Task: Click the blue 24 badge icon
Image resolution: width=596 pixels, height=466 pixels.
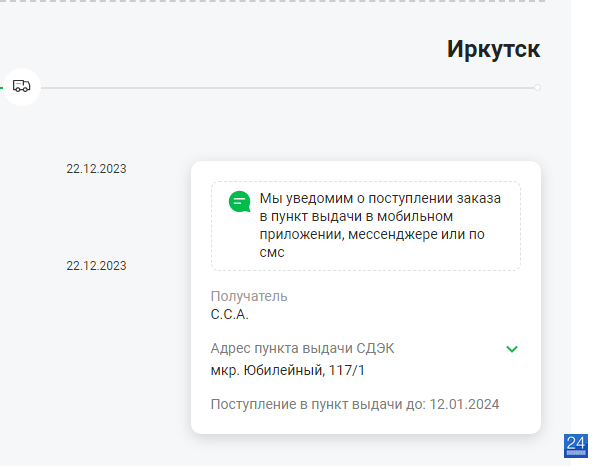Action: tap(576, 446)
